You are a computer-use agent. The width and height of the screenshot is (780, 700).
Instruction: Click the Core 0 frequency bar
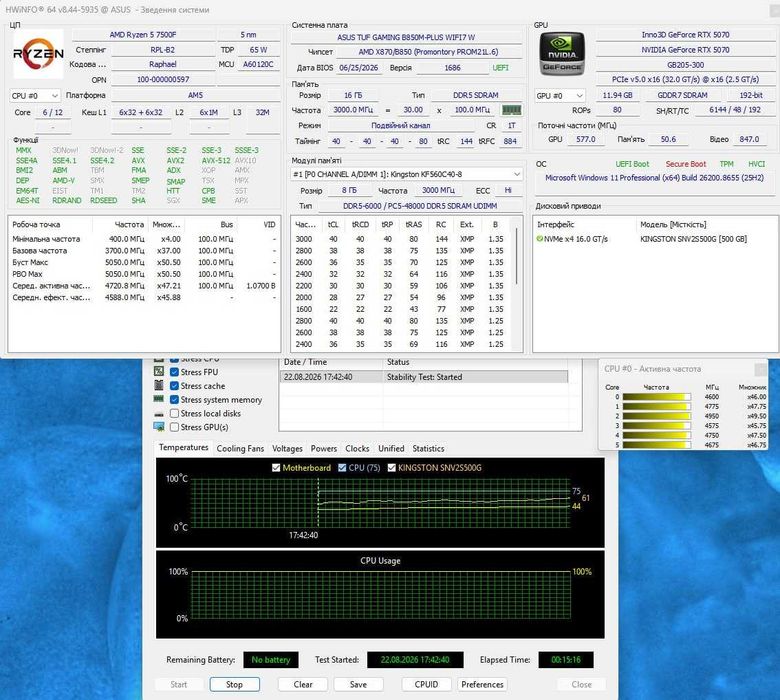pyautogui.click(x=657, y=397)
